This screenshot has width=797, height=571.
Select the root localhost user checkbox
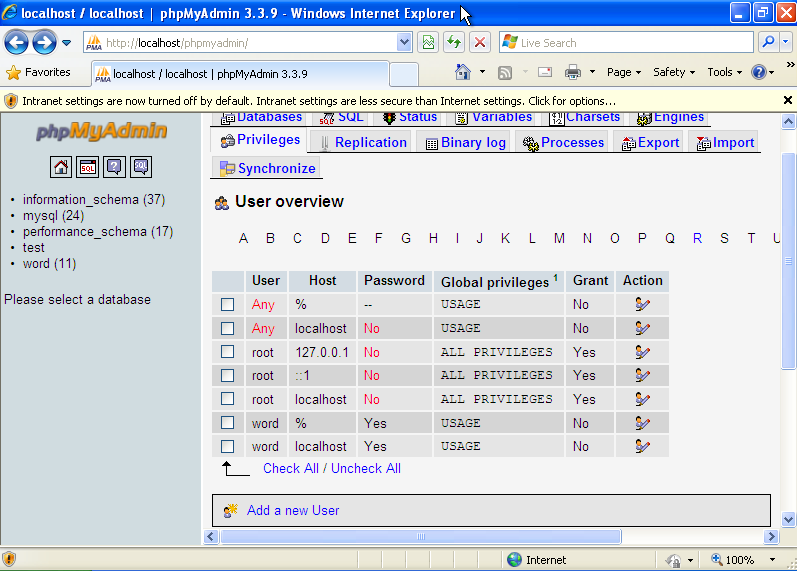(x=227, y=399)
